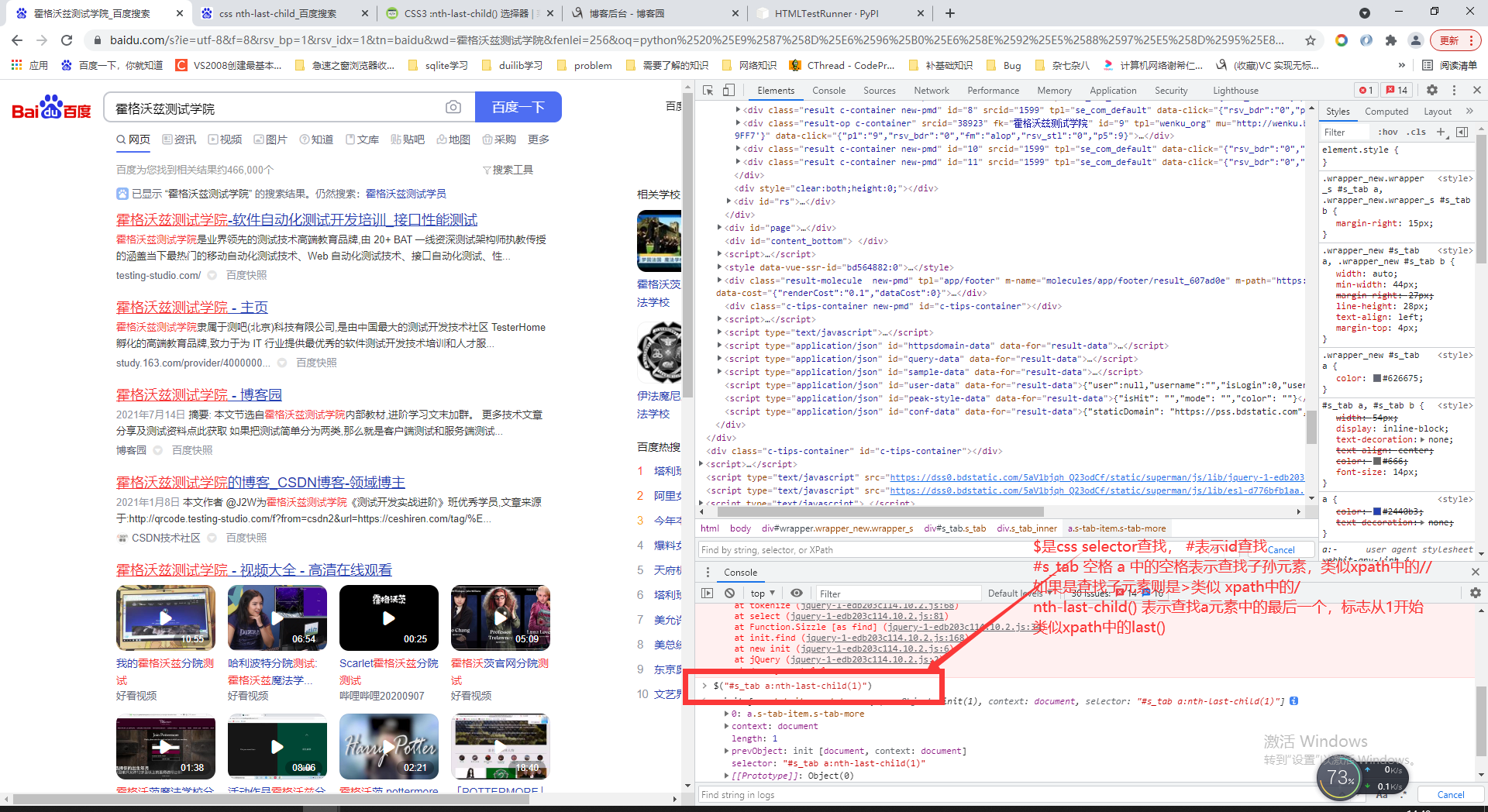Open the console drawer kebab menu
The height and width of the screenshot is (812, 1488).
(707, 572)
